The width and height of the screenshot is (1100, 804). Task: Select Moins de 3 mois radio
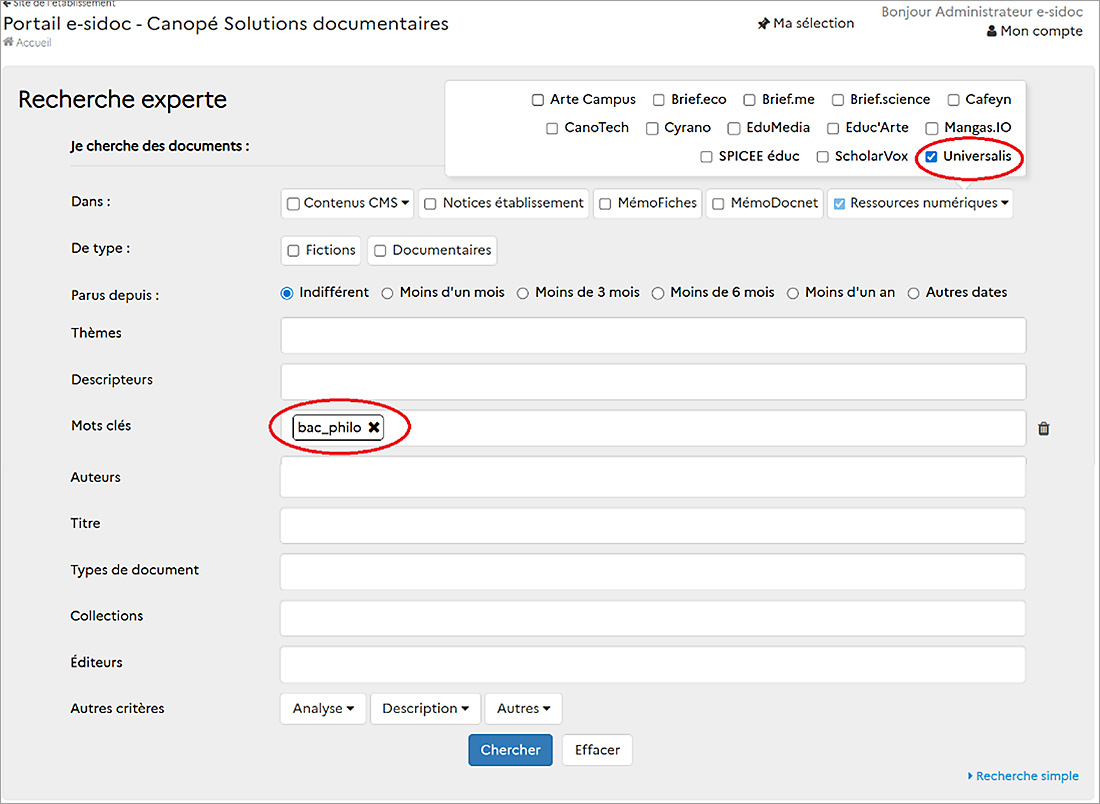[x=523, y=293]
